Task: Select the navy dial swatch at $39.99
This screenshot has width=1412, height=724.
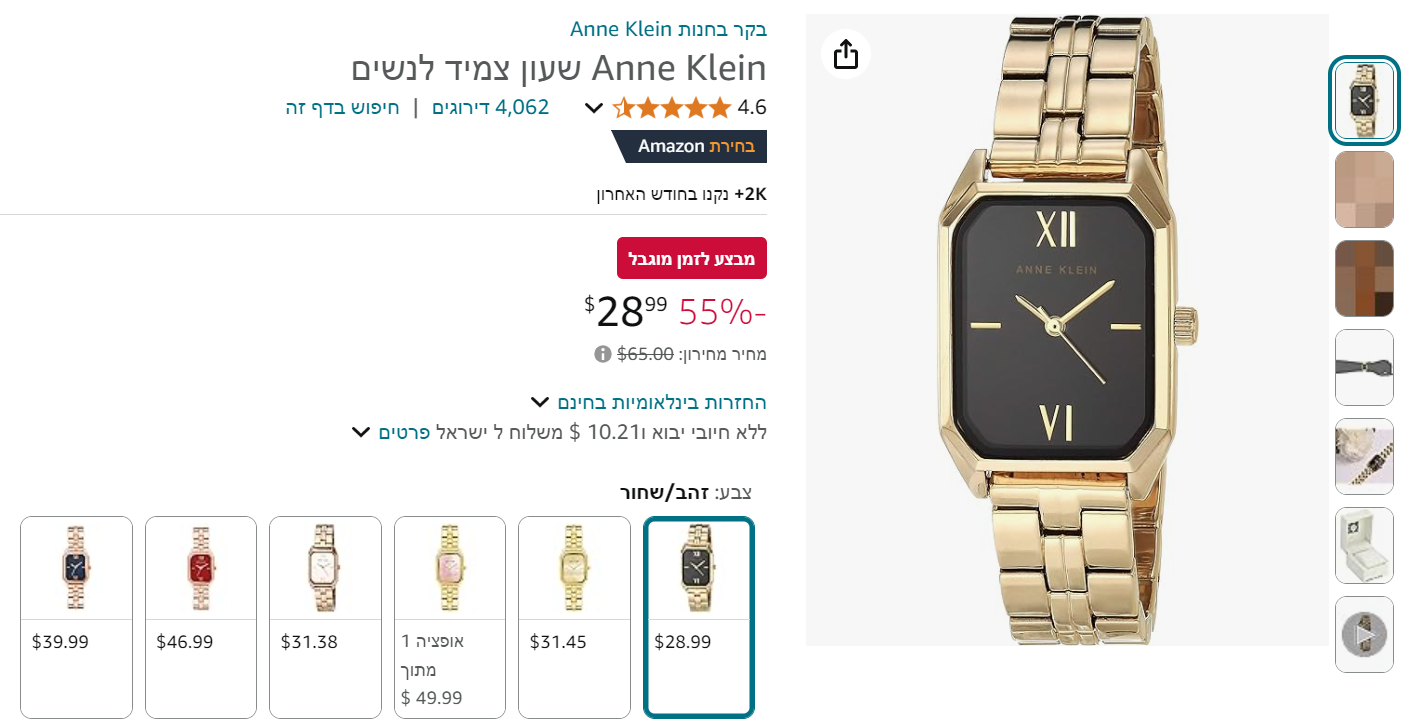Action: [77, 616]
